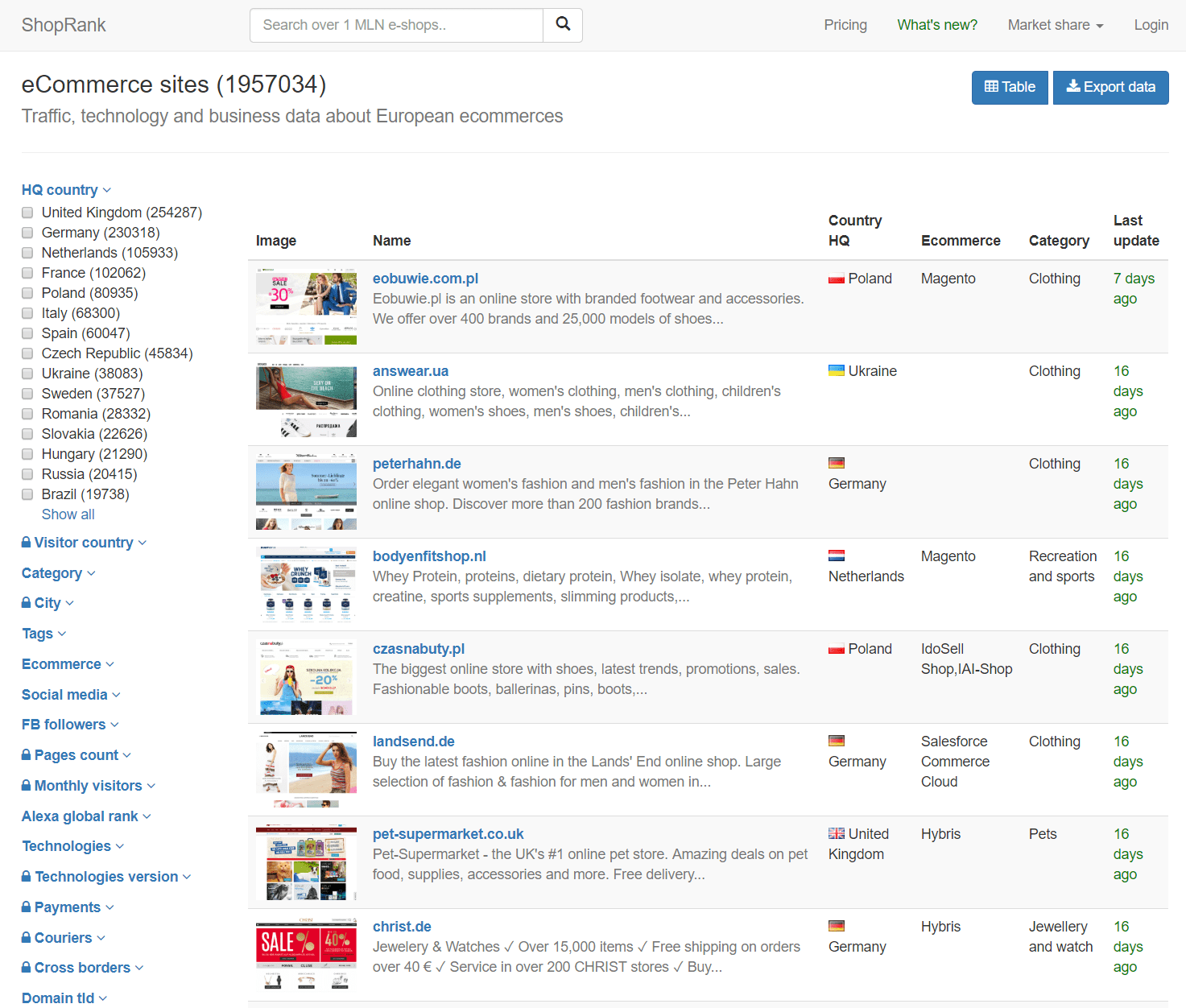Click the lock icon beside Monthly visitors
The image size is (1186, 1008).
tap(27, 786)
